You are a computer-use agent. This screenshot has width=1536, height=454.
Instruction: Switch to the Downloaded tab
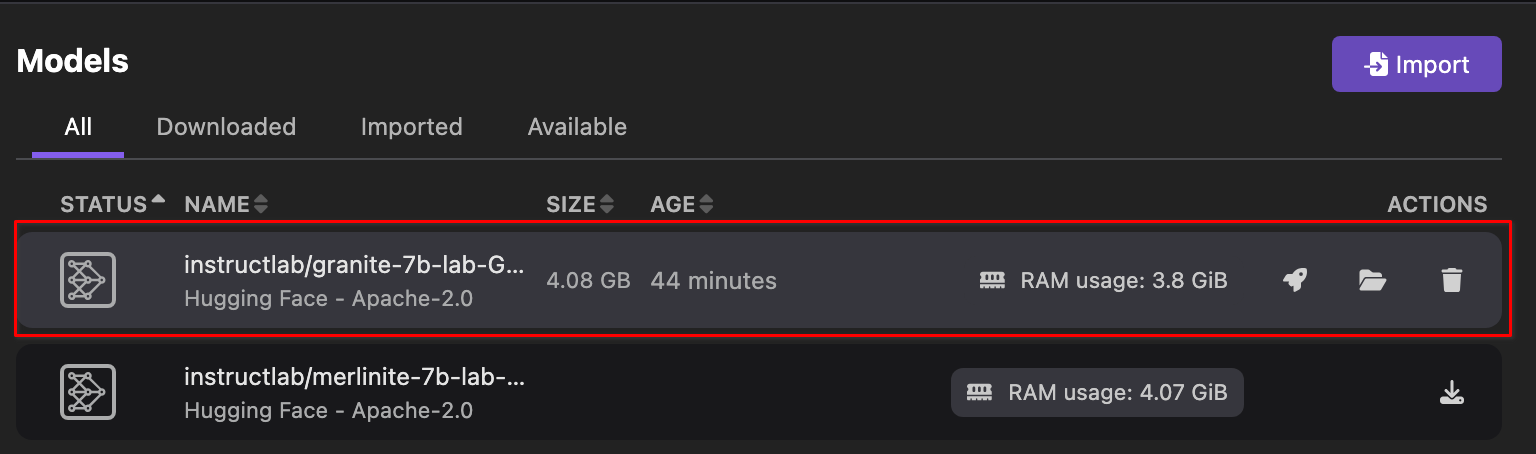226,127
